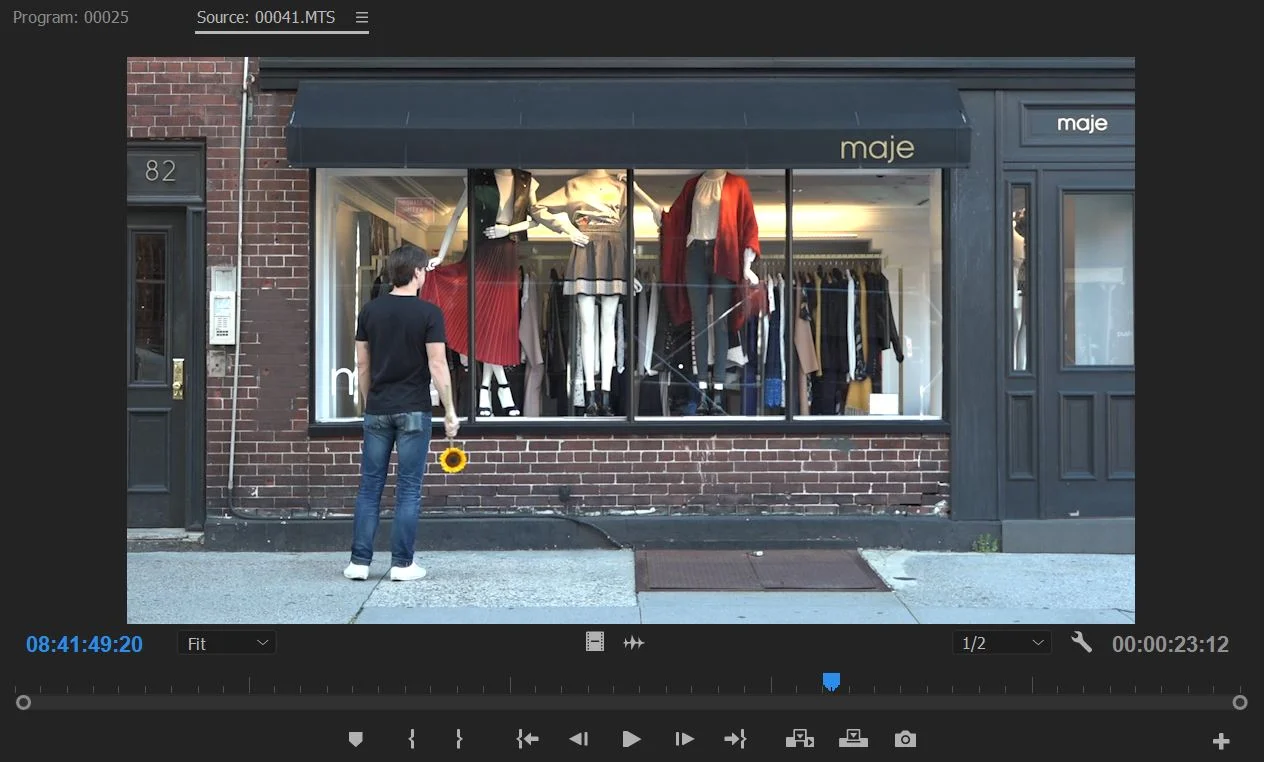Open the Fit zoom level dropdown
Viewport: 1264px width, 762px height.
pyautogui.click(x=227, y=643)
